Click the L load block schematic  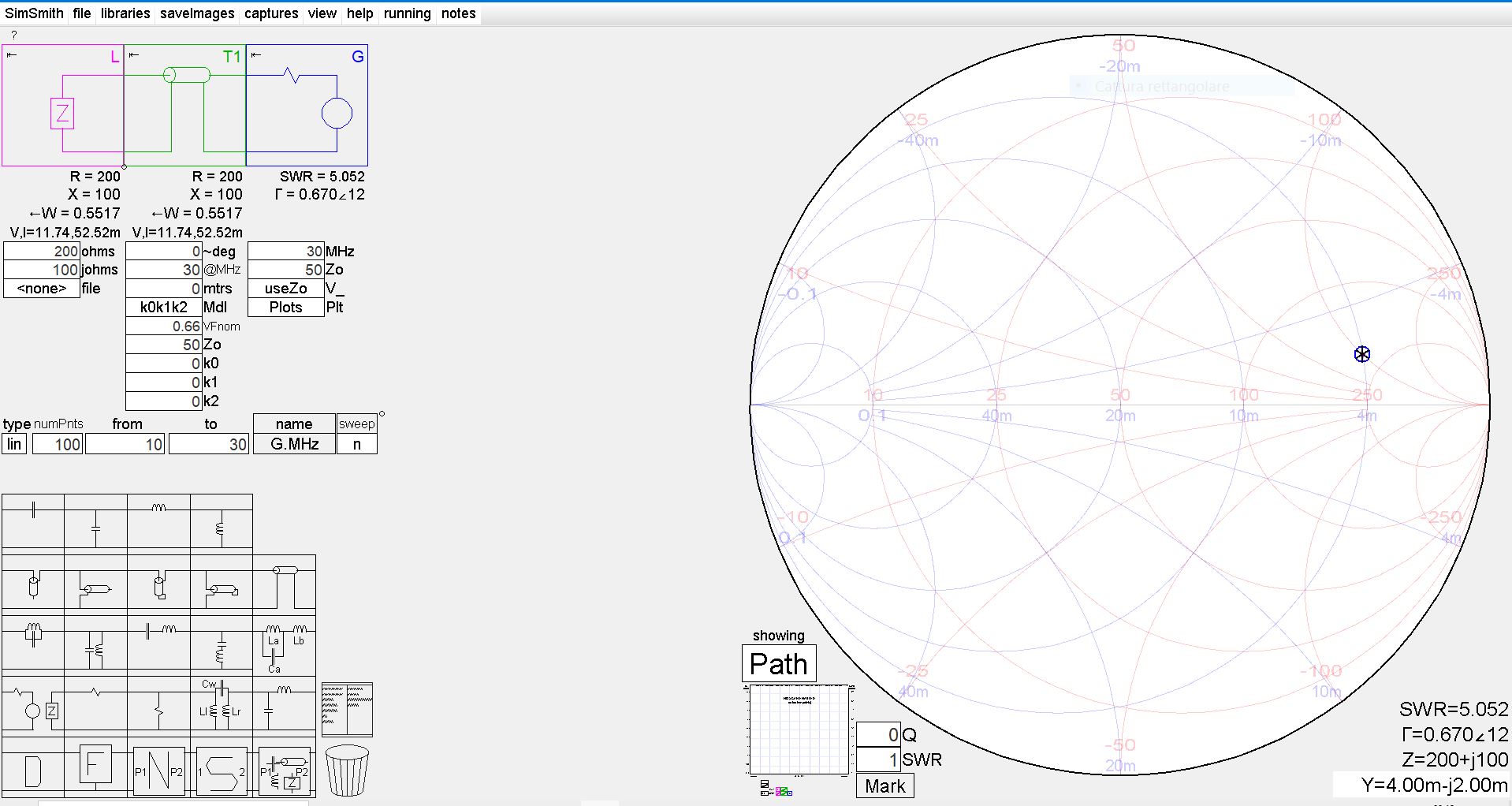(x=62, y=106)
